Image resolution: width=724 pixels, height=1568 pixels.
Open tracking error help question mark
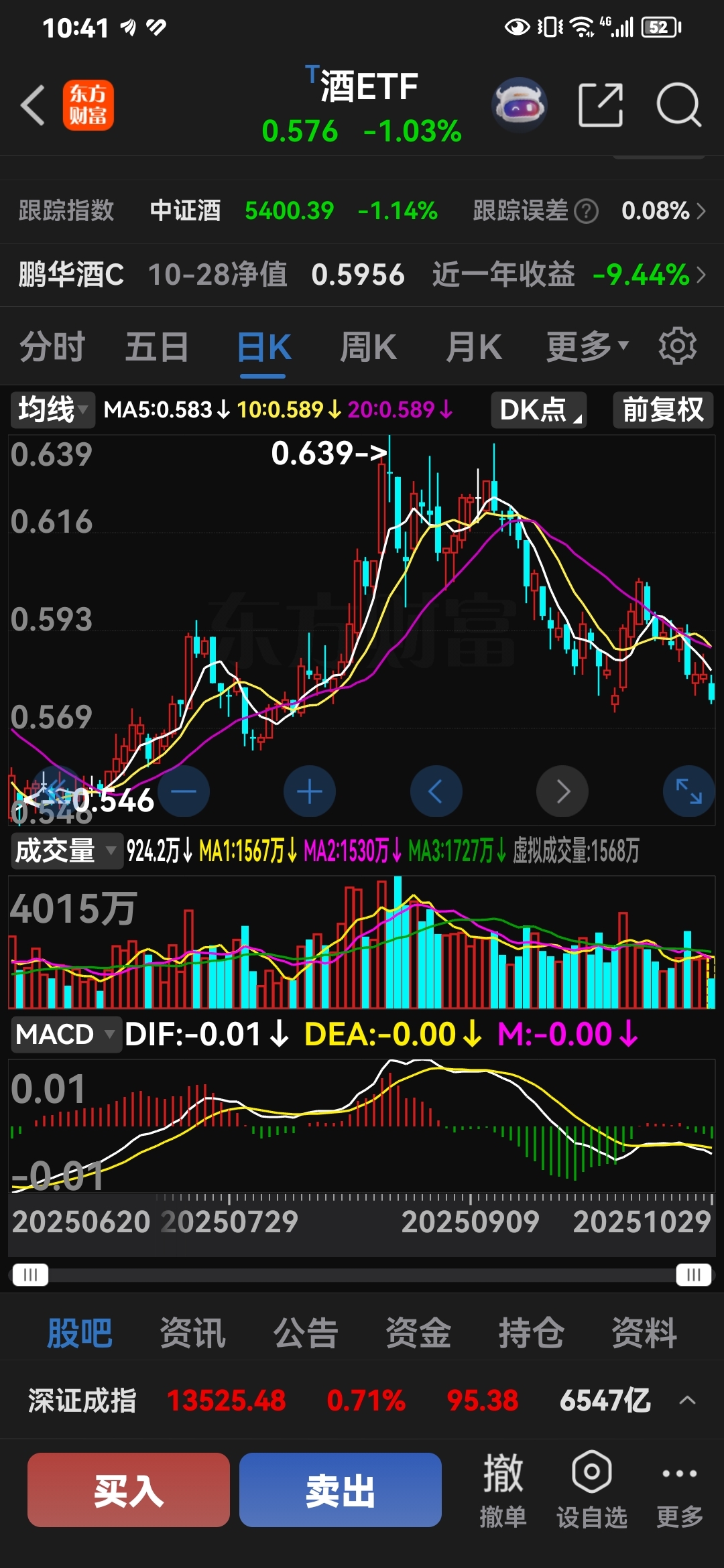pos(587,211)
